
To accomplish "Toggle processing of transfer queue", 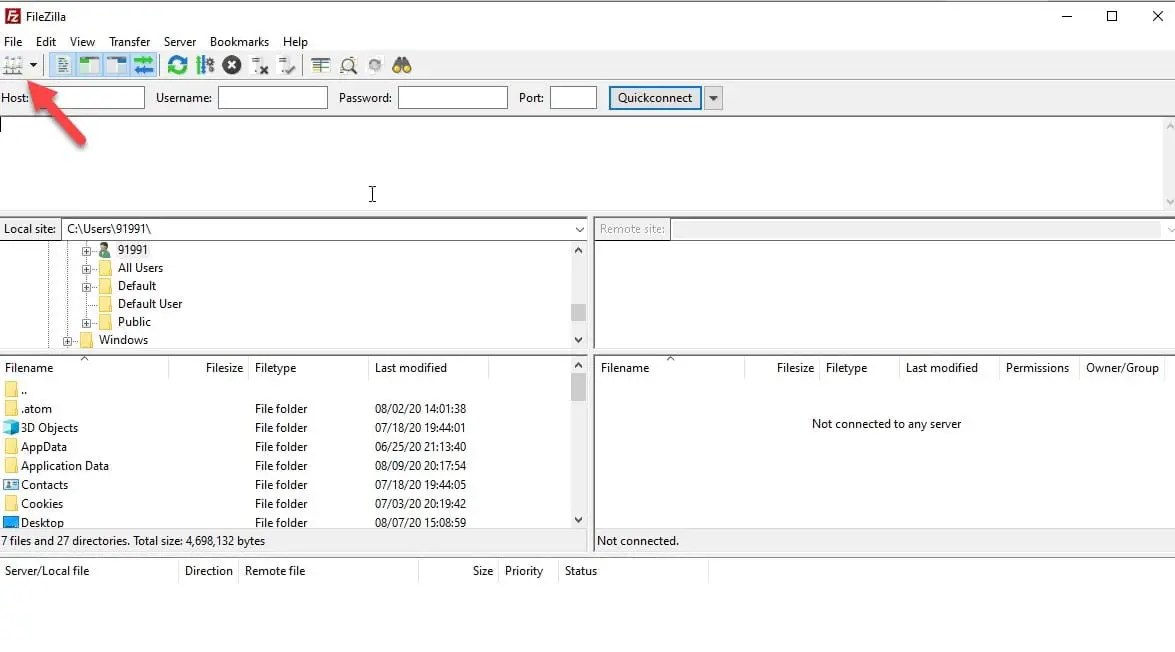I will 205,65.
